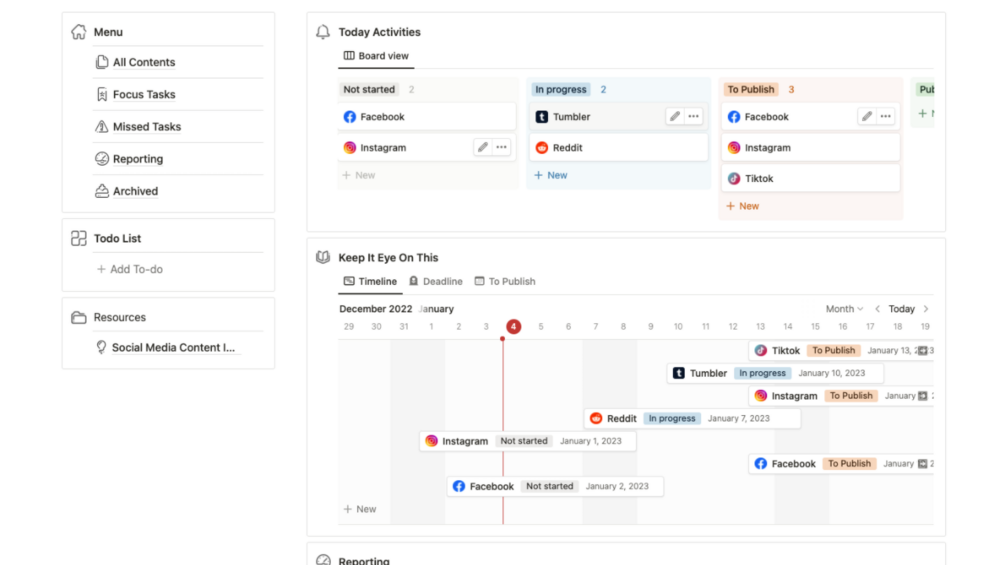The height and width of the screenshot is (565, 1005).
Task: Add new item to the timeline
Action: pos(360,509)
